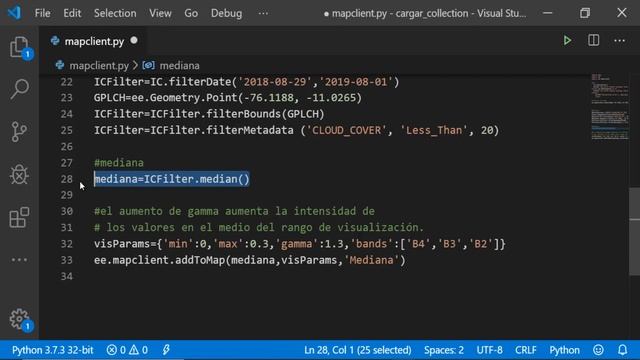Open the Go menu
The height and width of the screenshot is (360, 640).
point(191,13)
